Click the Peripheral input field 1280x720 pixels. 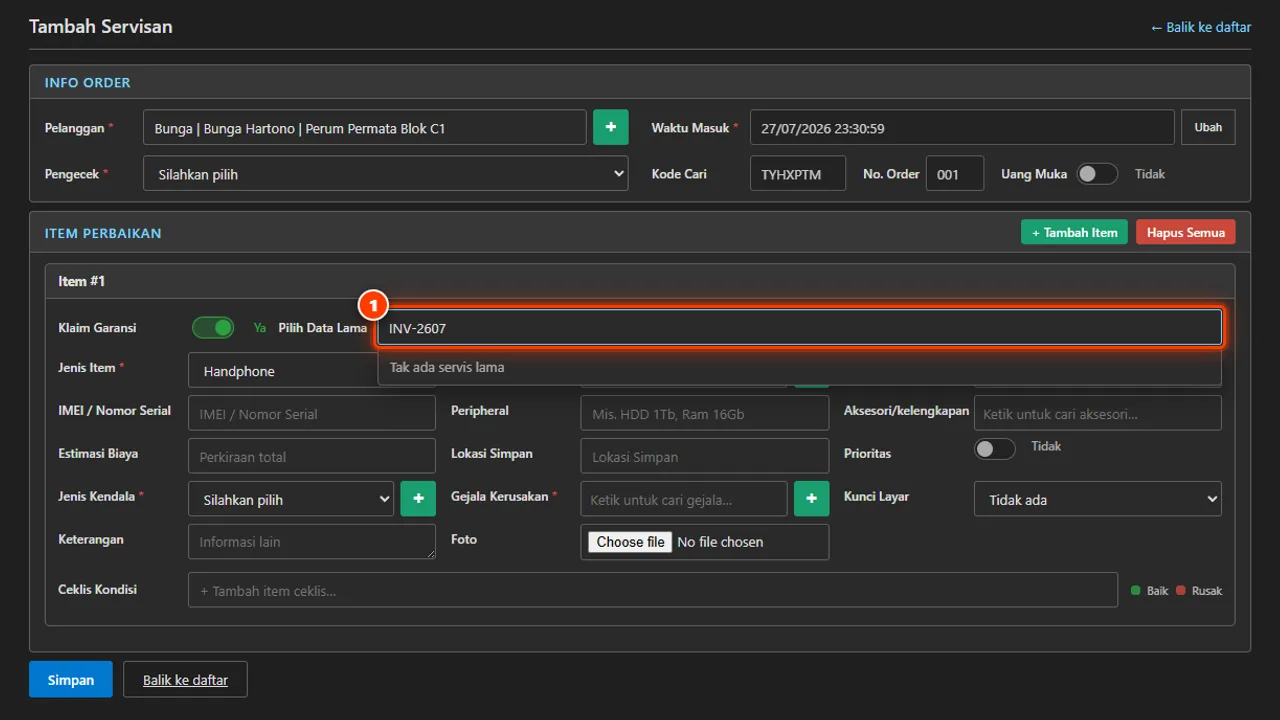705,414
